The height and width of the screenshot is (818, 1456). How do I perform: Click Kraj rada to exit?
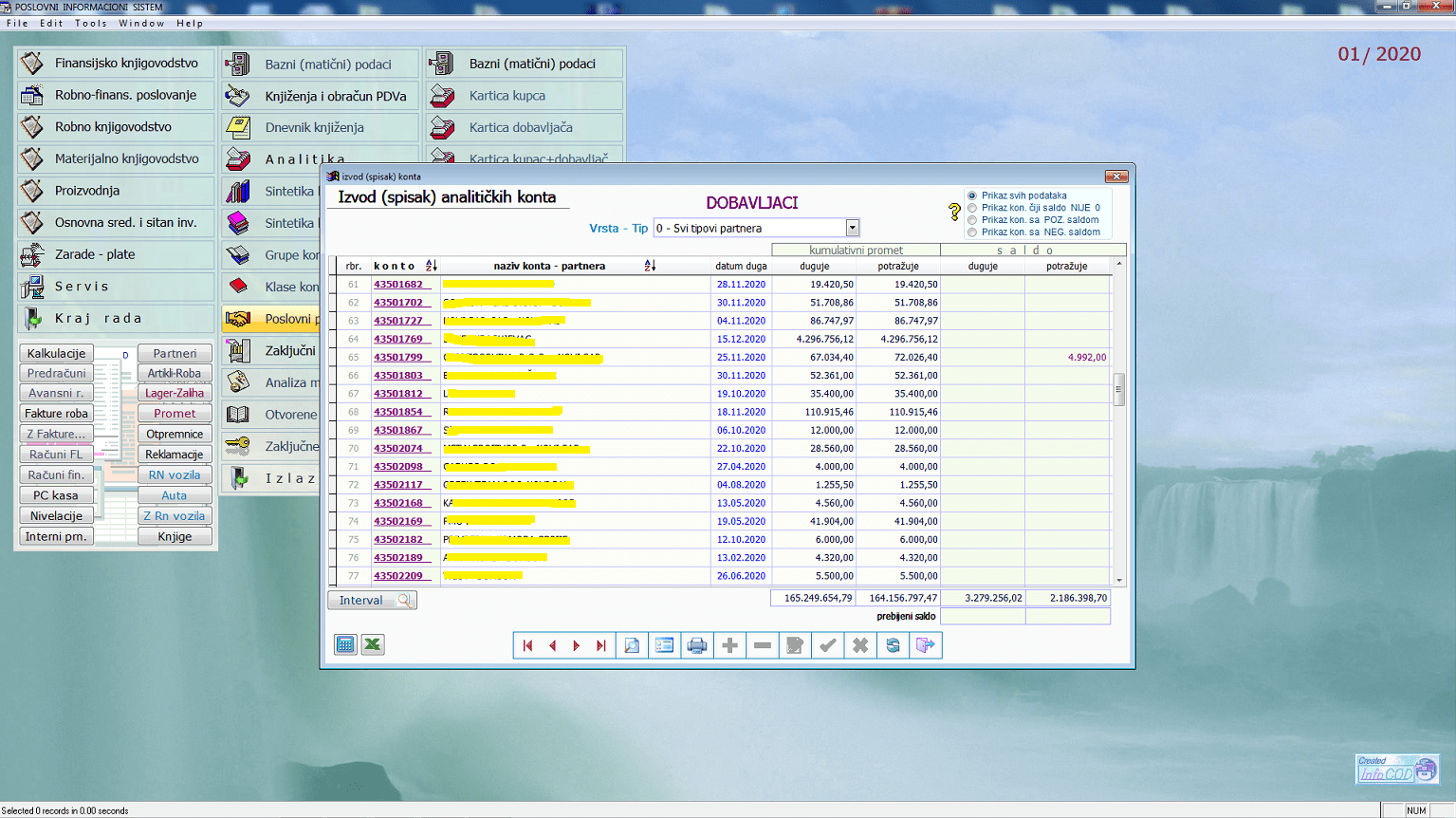pyautogui.click(x=116, y=318)
